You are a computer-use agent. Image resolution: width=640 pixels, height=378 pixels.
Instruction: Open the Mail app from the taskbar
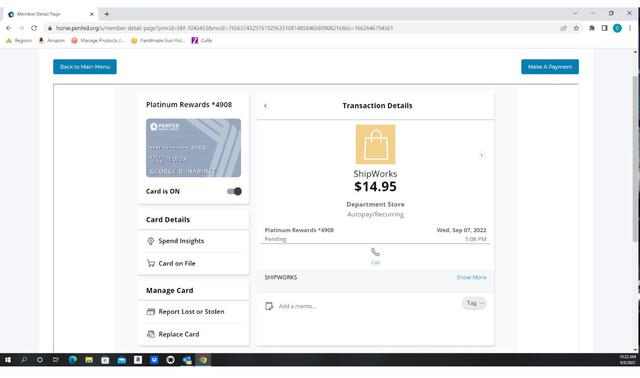[121, 360]
